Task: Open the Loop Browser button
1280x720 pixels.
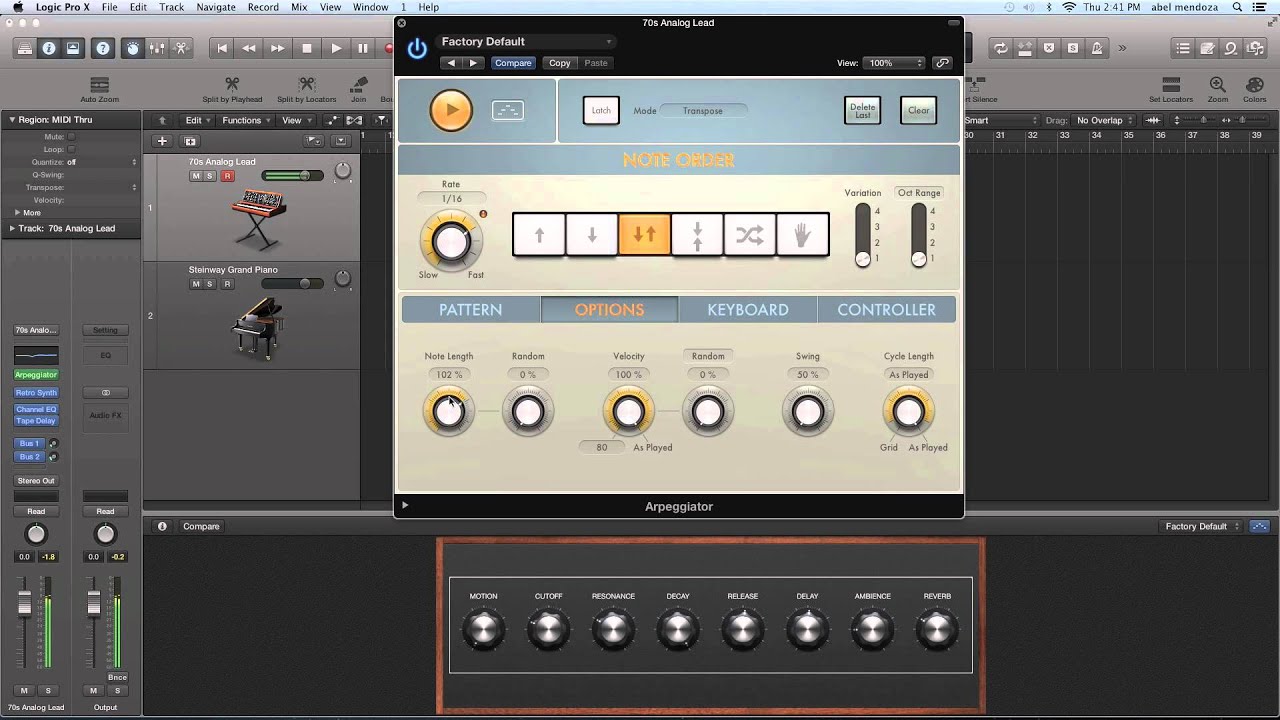Action: (x=1231, y=48)
